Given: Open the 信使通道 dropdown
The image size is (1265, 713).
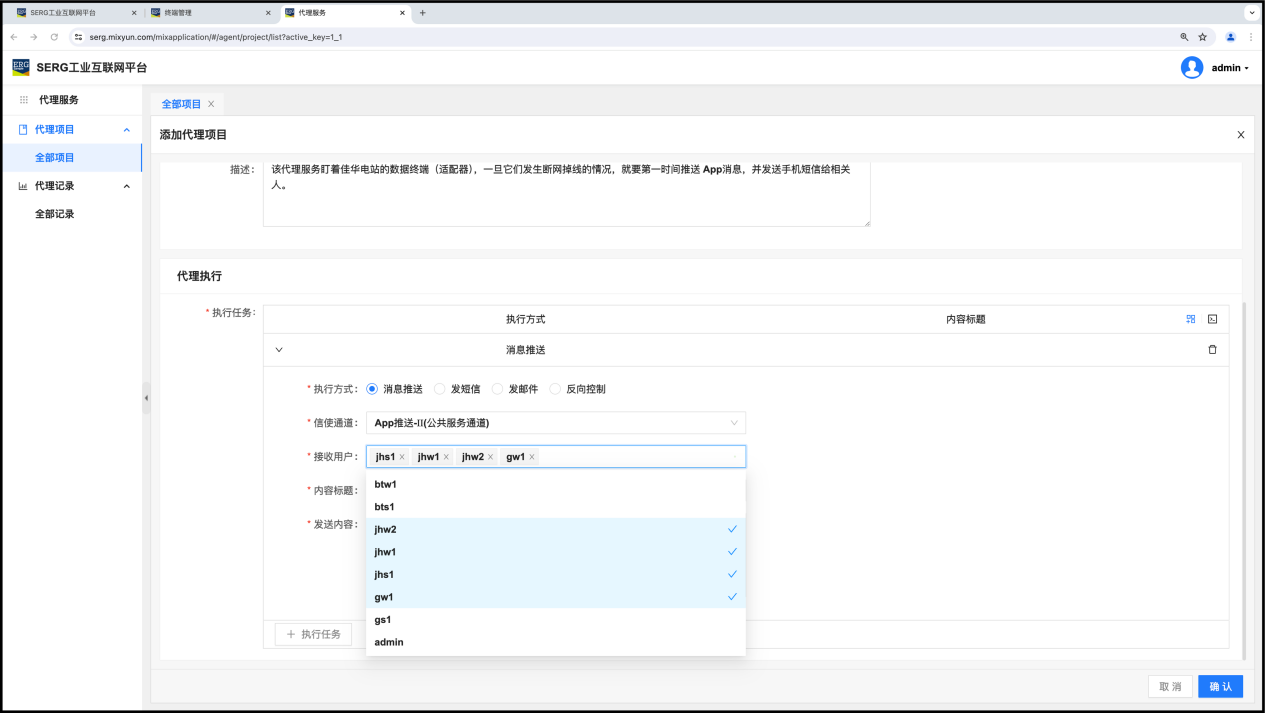Looking at the screenshot, I should click(x=555, y=423).
